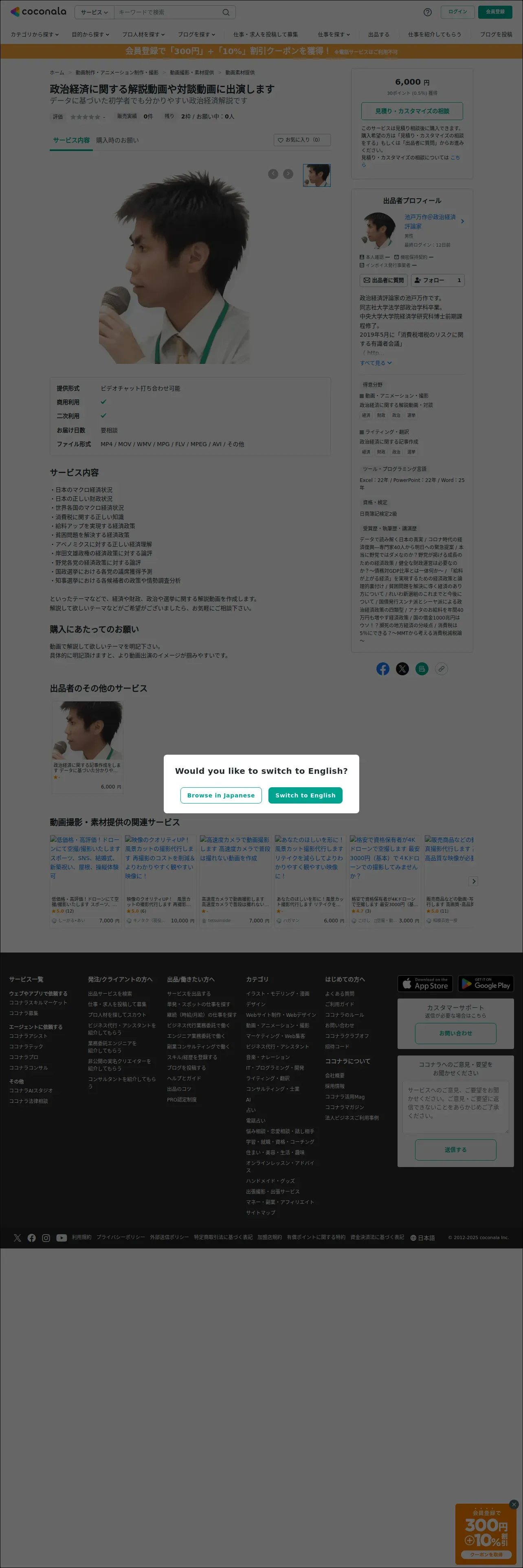The image size is (523, 1568).
Task: Open the coconala logo homepage
Action: [x=38, y=11]
